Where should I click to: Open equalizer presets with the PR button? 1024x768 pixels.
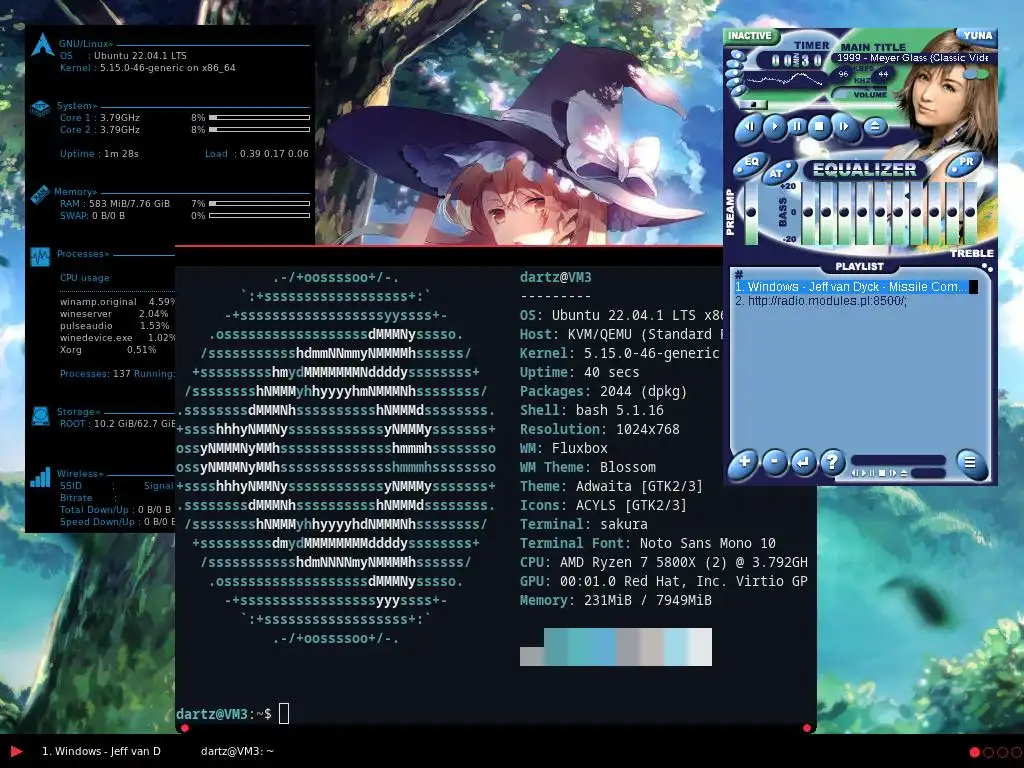coord(965,162)
